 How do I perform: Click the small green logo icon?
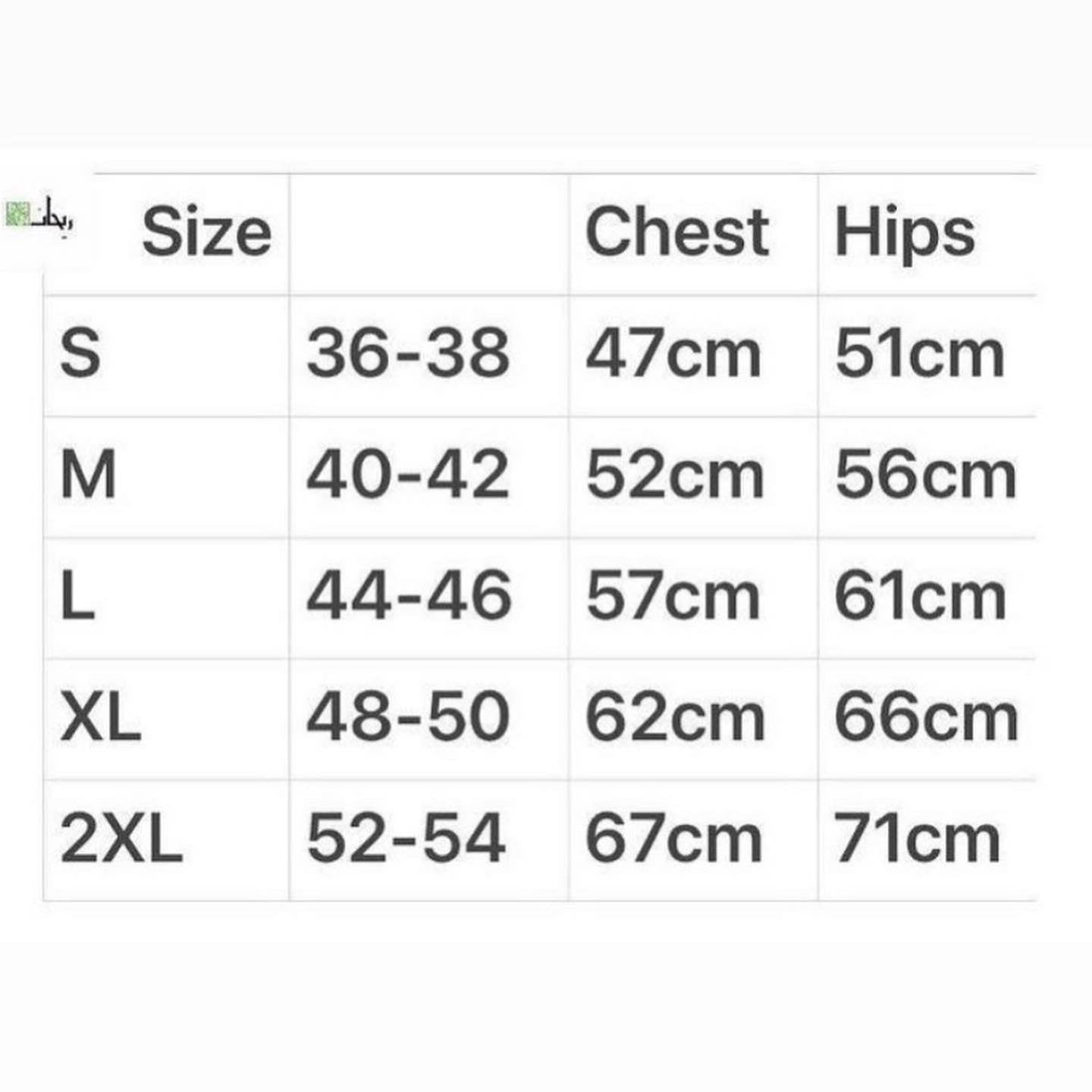(x=16, y=215)
